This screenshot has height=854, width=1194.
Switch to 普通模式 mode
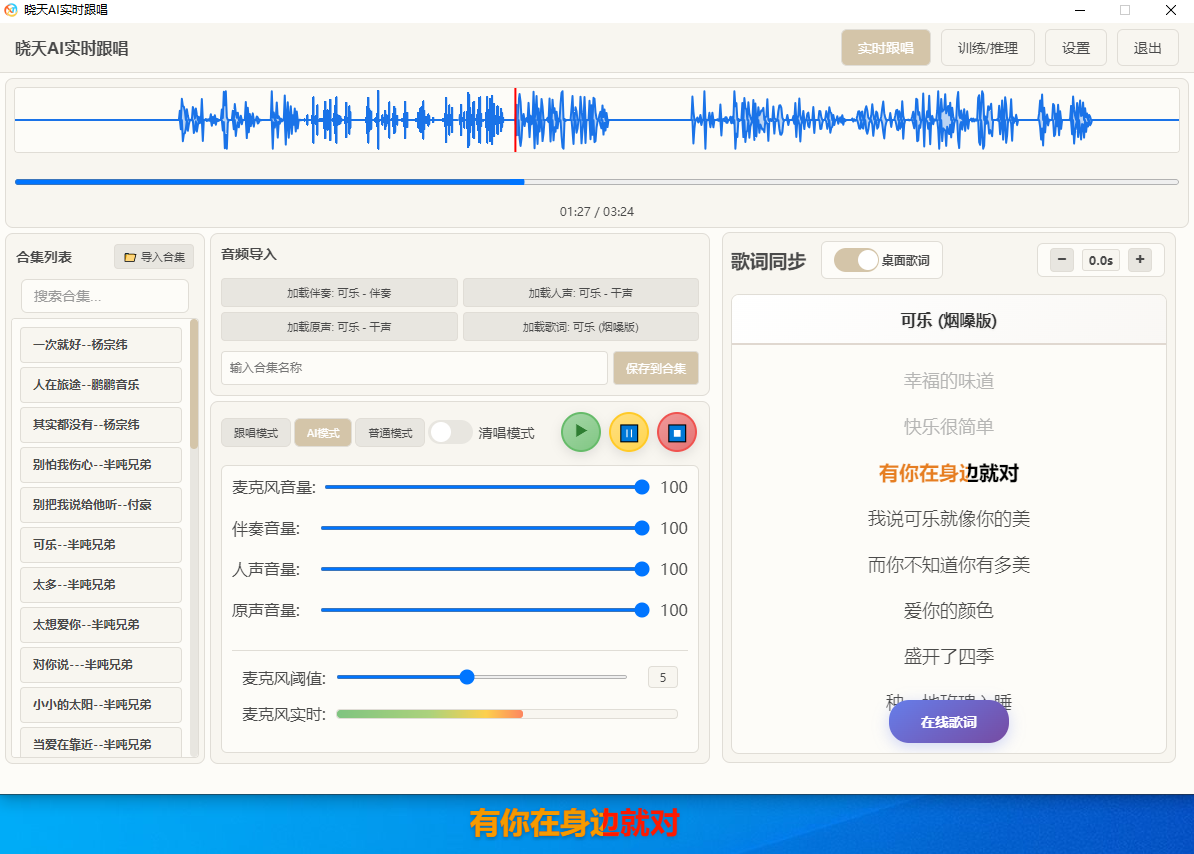click(x=390, y=433)
